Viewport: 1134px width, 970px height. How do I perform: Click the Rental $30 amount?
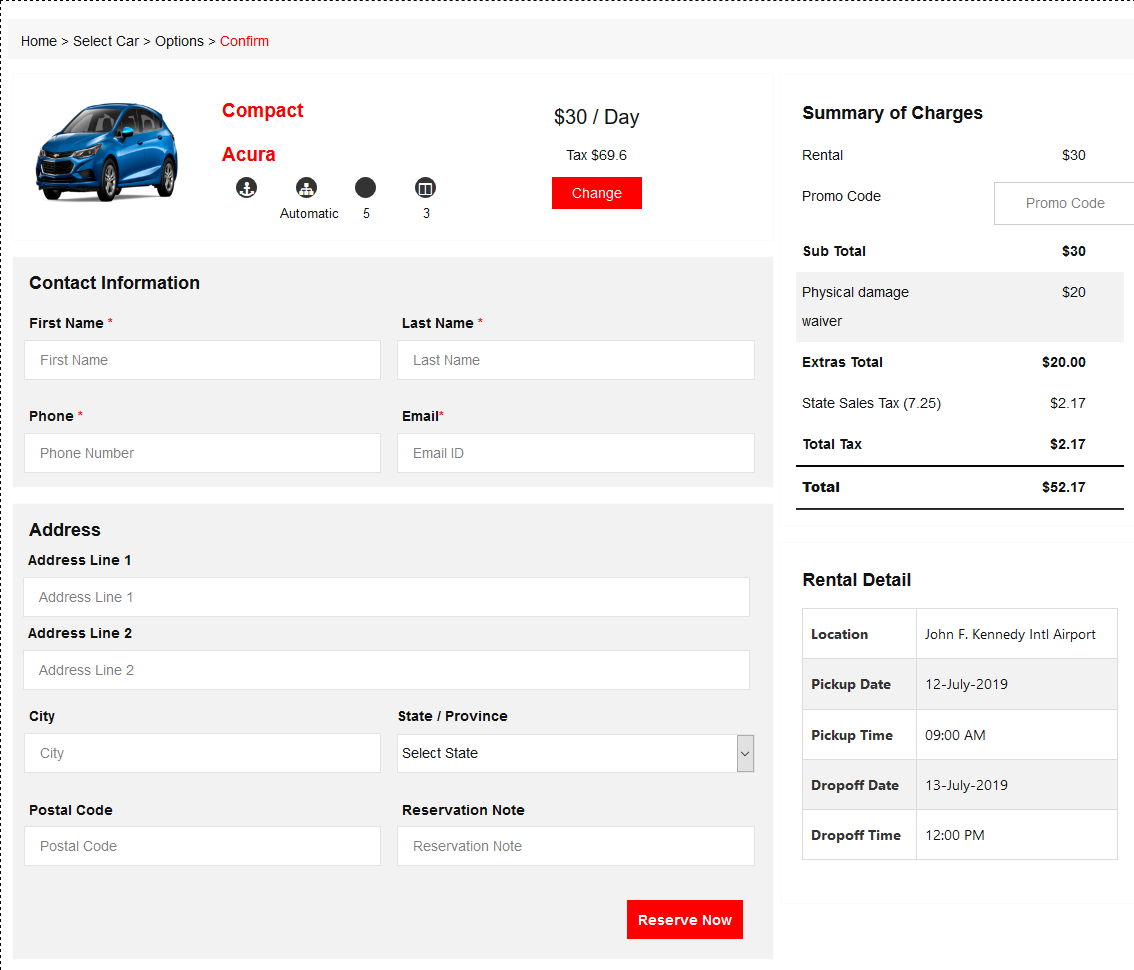click(x=1073, y=156)
